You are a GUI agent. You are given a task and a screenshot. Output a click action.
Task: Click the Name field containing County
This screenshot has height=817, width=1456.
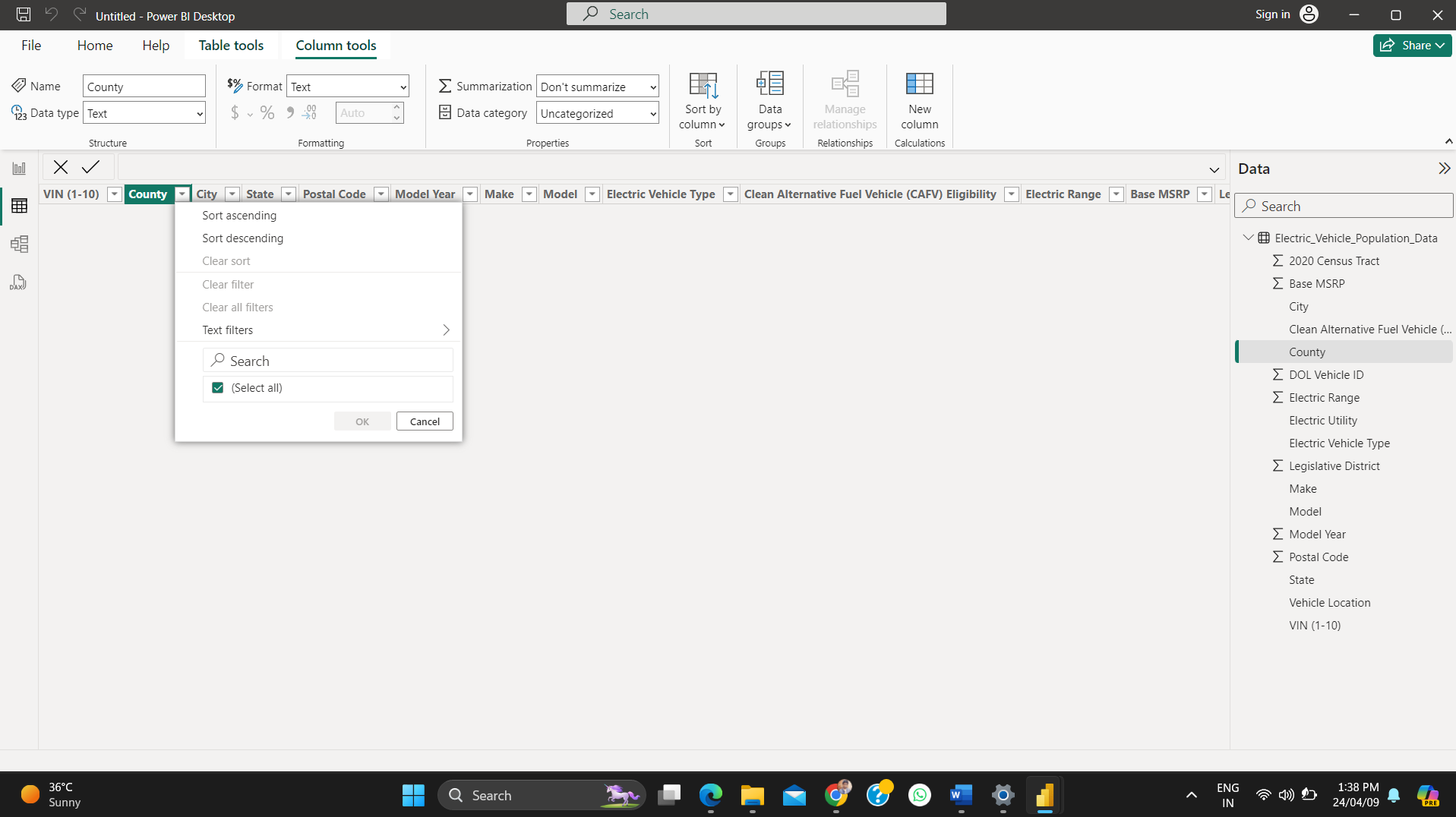pos(144,87)
